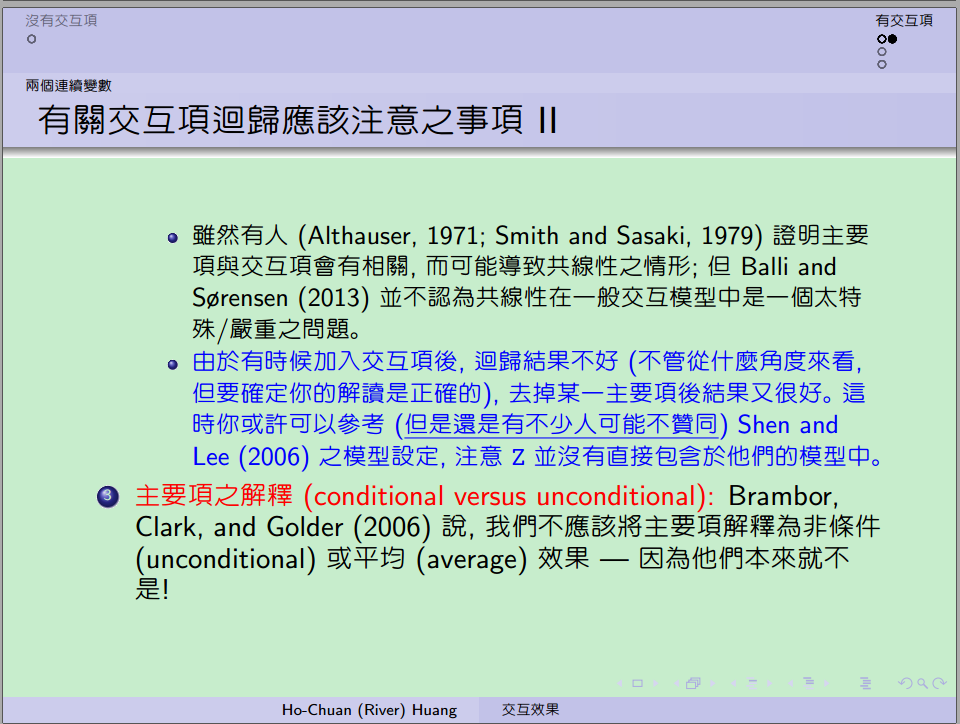Viewport: 960px width, 724px height.
Task: Go to previous frame arrow
Action: tap(677, 683)
